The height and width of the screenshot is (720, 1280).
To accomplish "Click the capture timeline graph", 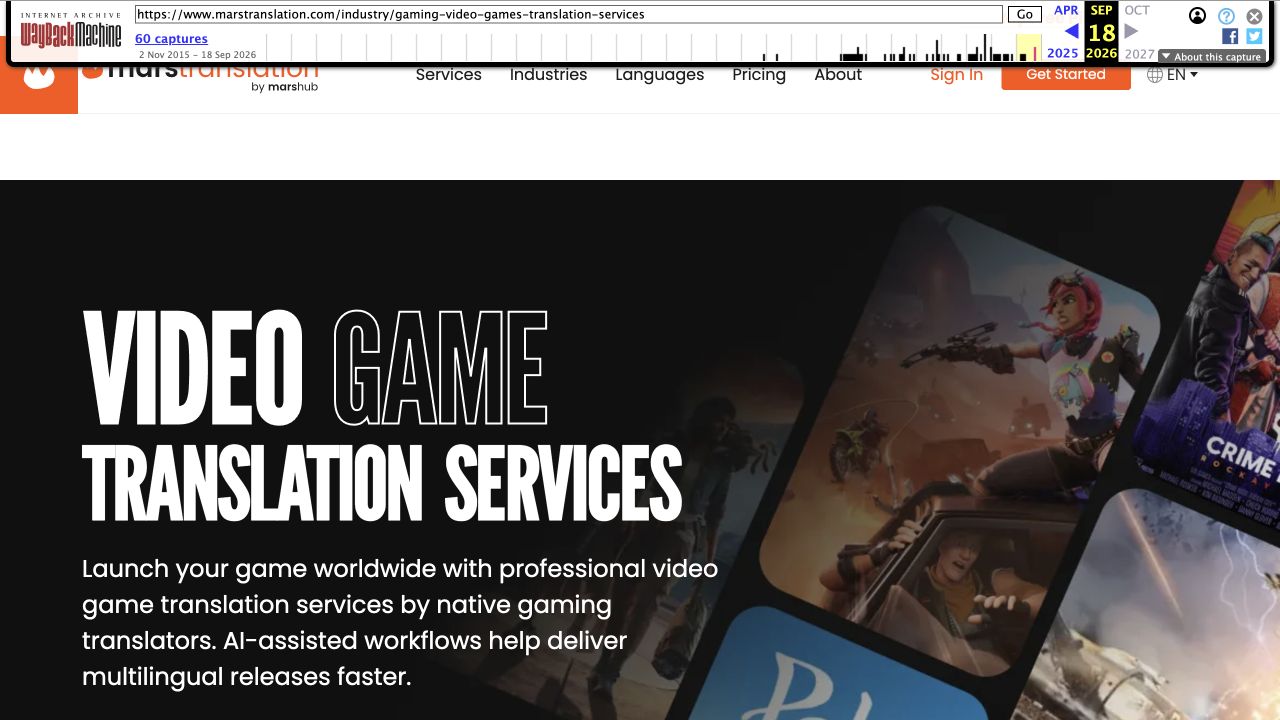I will pos(653,47).
